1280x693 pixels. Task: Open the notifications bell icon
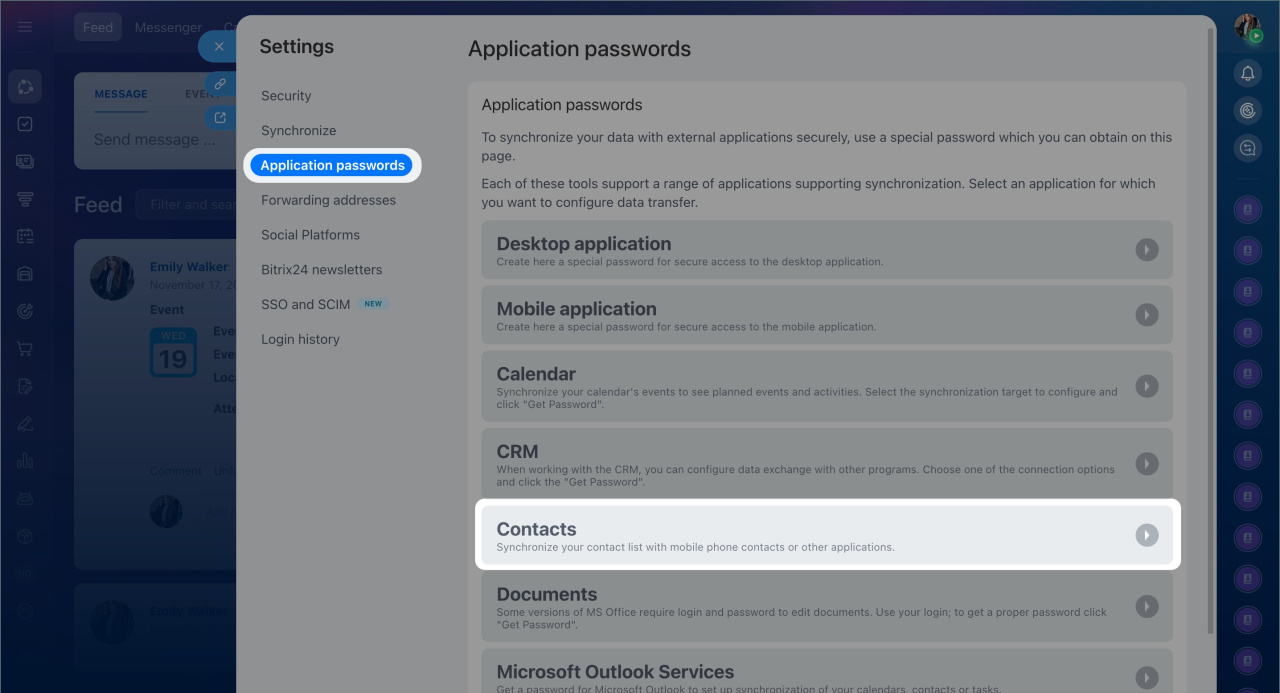(x=1247, y=73)
